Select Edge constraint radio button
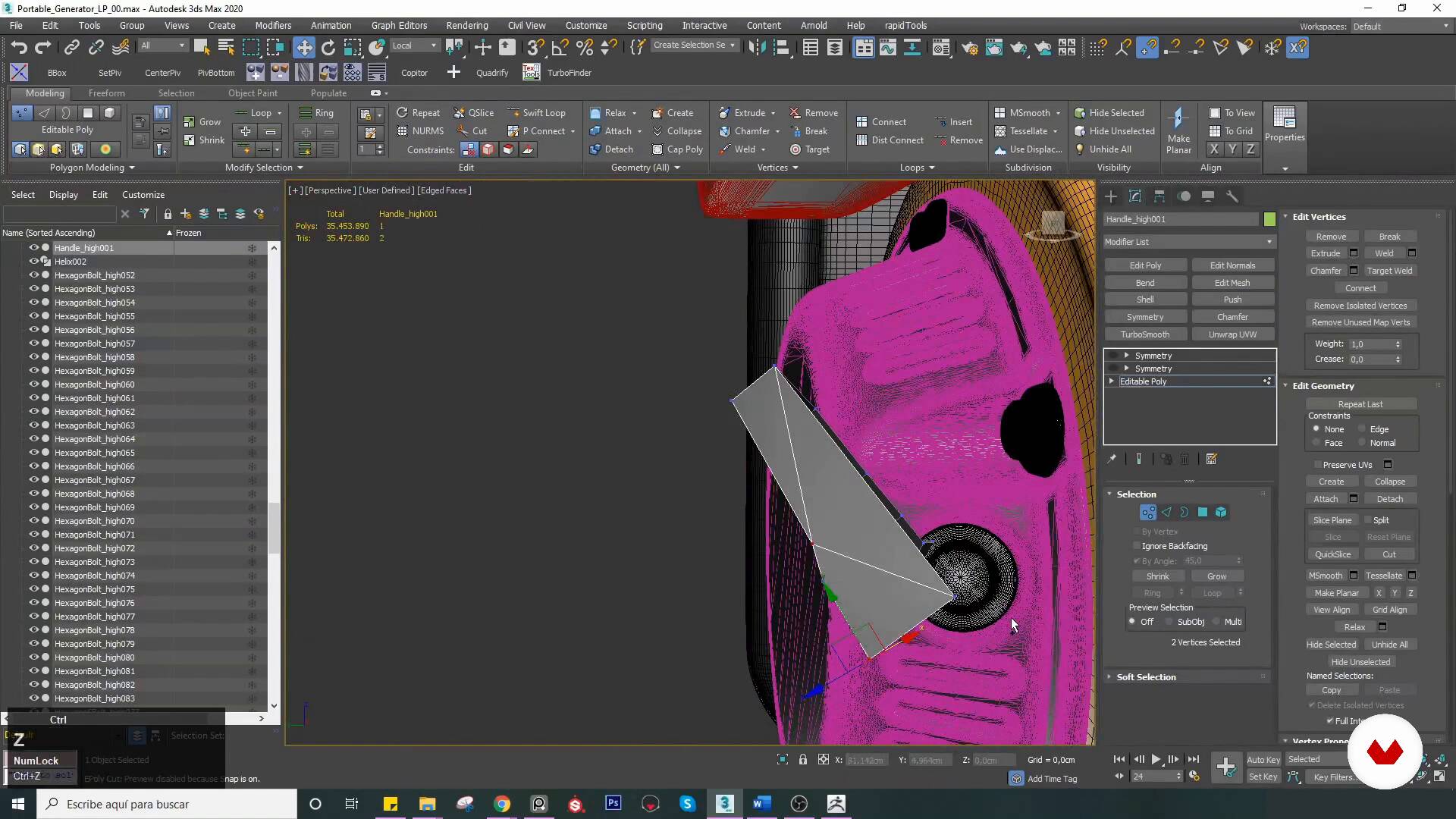 tap(1362, 429)
